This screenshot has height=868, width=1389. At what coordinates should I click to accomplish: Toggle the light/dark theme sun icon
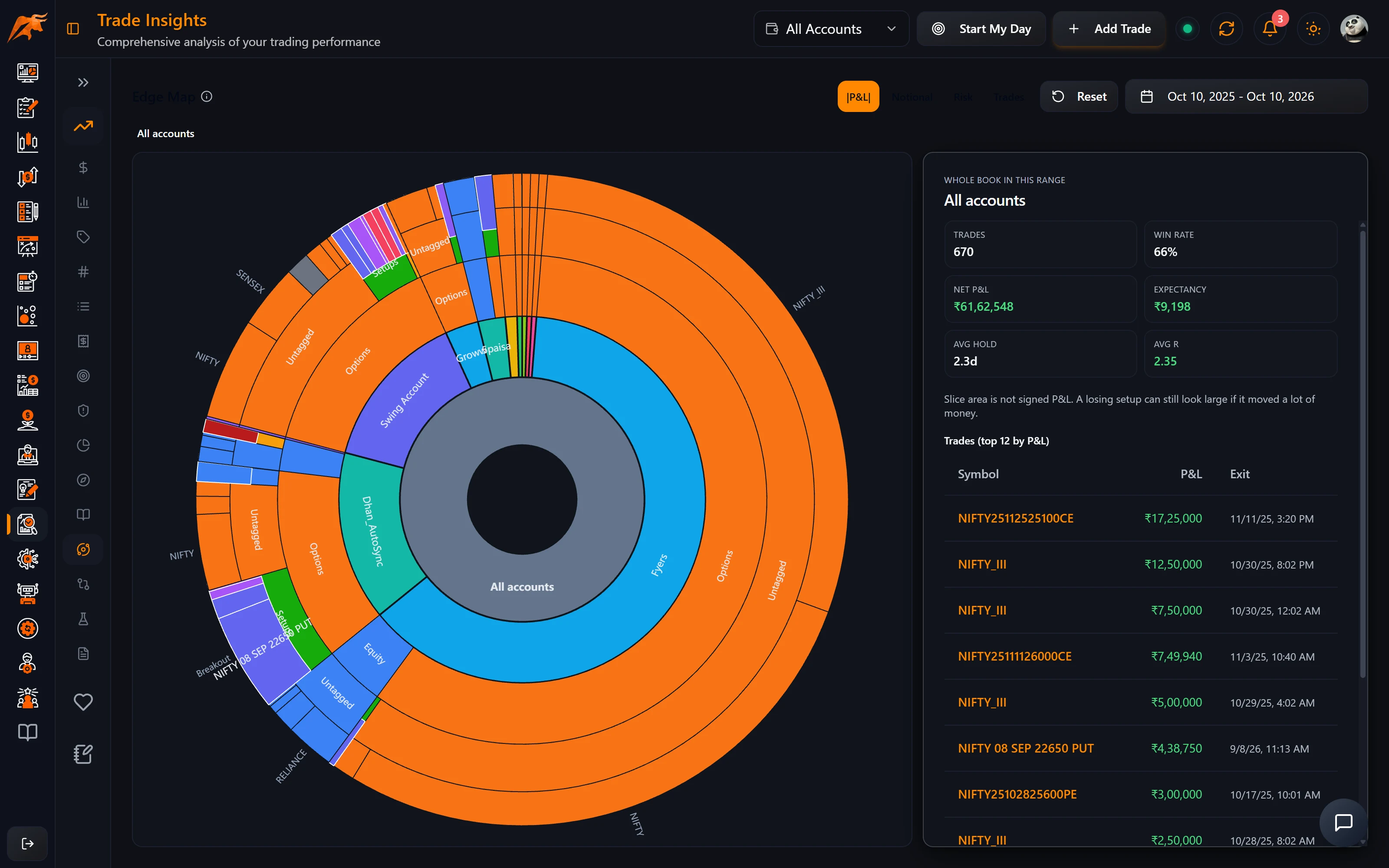point(1313,28)
